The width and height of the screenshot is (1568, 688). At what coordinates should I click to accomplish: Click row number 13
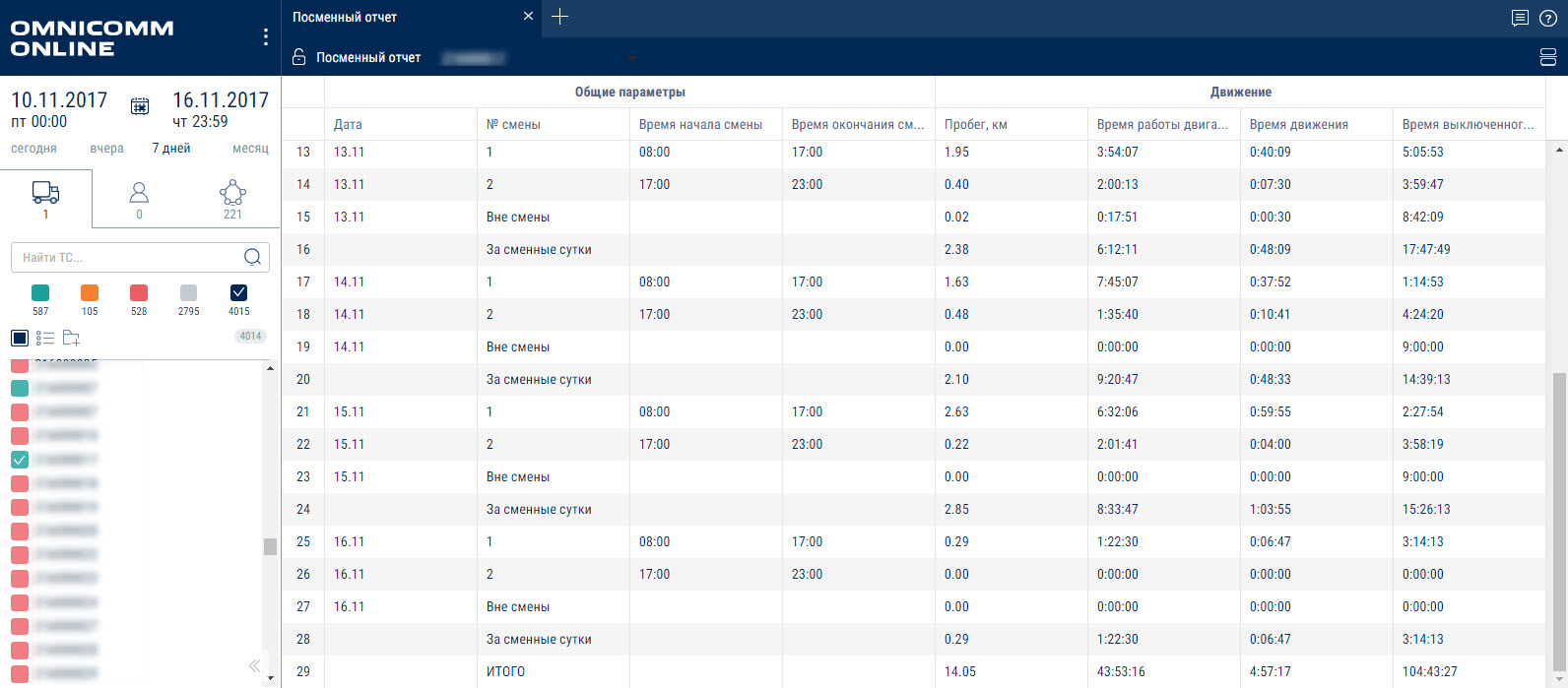tap(303, 152)
